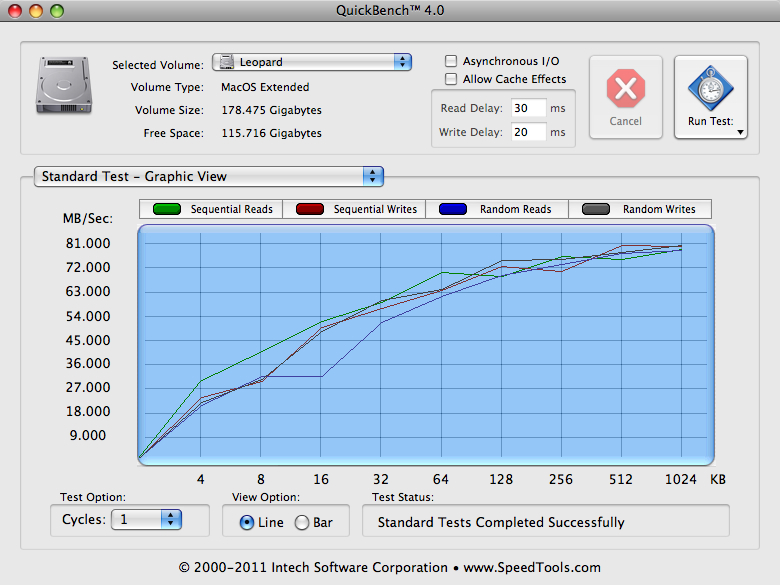
Task: Click the Test Status message text
Action: pos(501,523)
